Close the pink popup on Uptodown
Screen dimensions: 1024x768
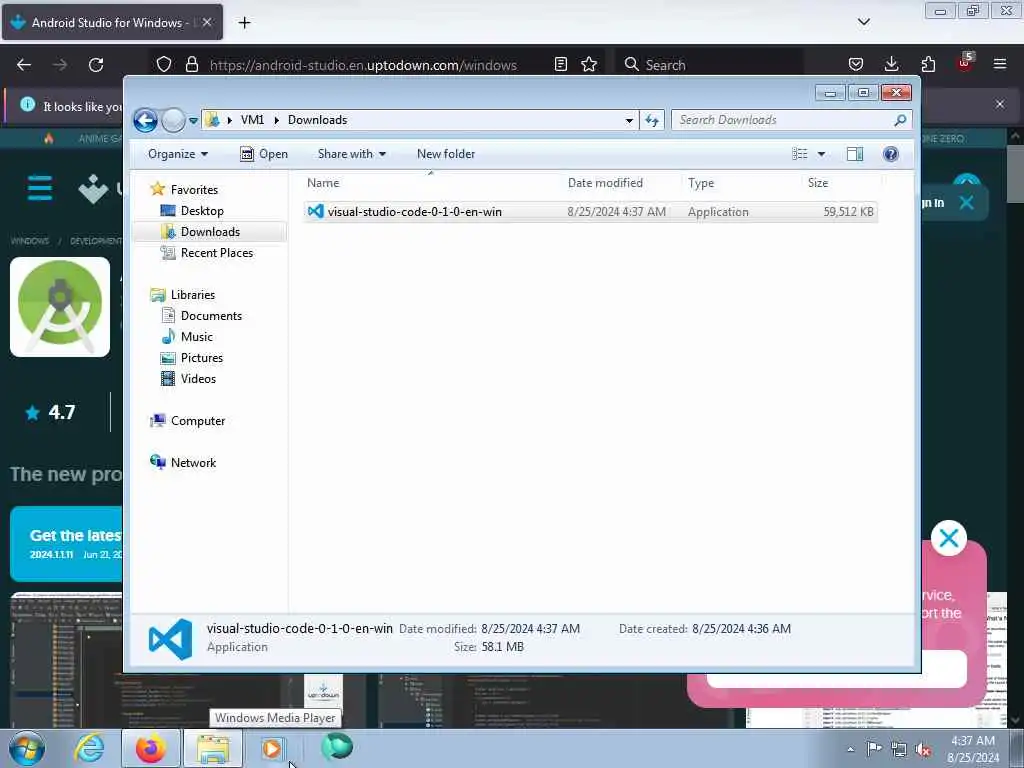coord(948,538)
